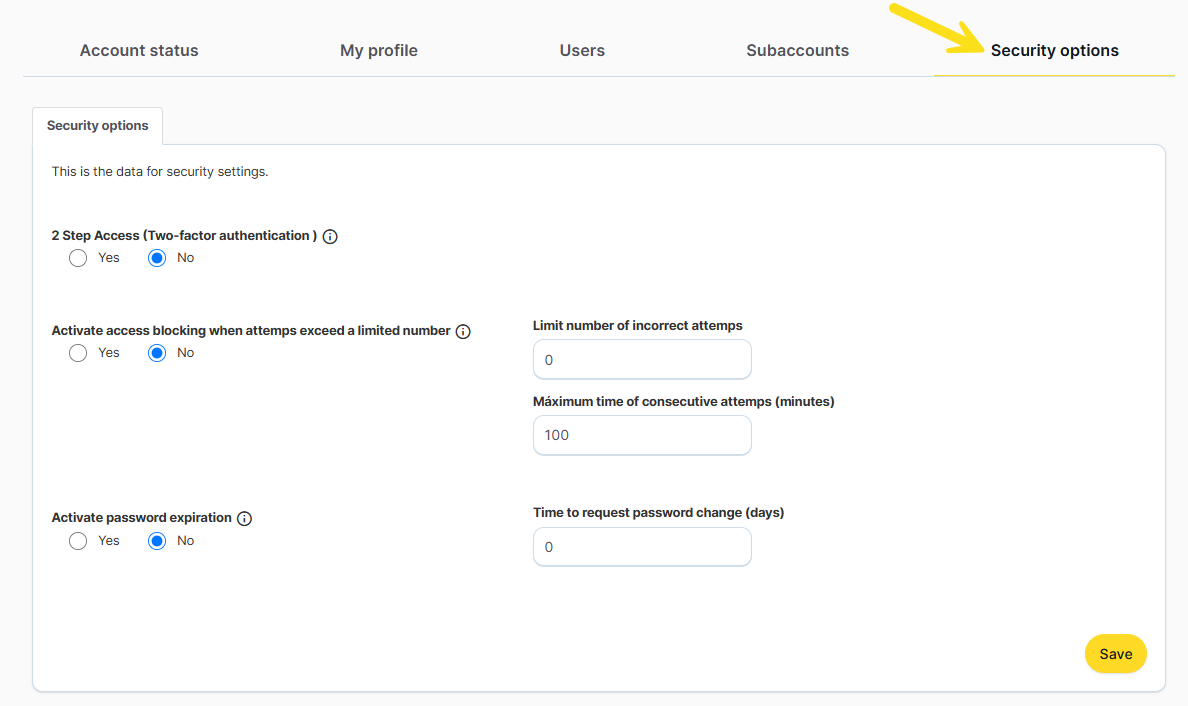Click the inner Security options panel tab

point(98,126)
